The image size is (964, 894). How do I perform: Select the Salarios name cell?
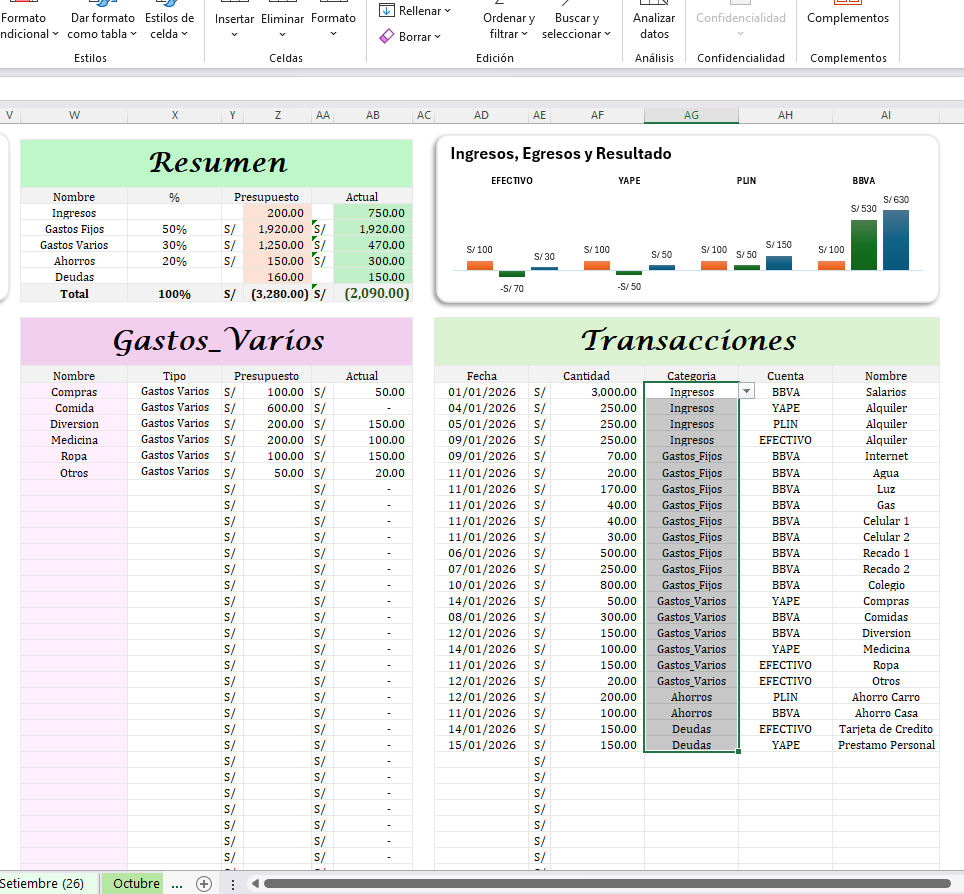pos(885,392)
